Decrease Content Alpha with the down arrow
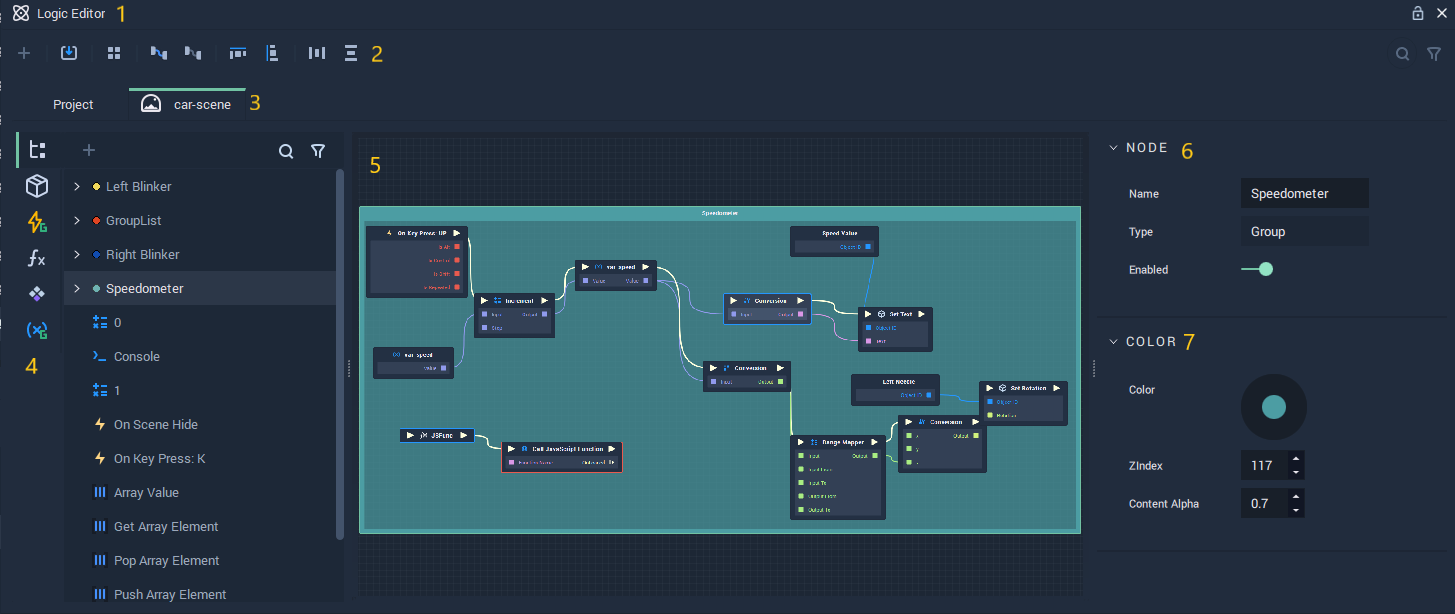 [1296, 510]
